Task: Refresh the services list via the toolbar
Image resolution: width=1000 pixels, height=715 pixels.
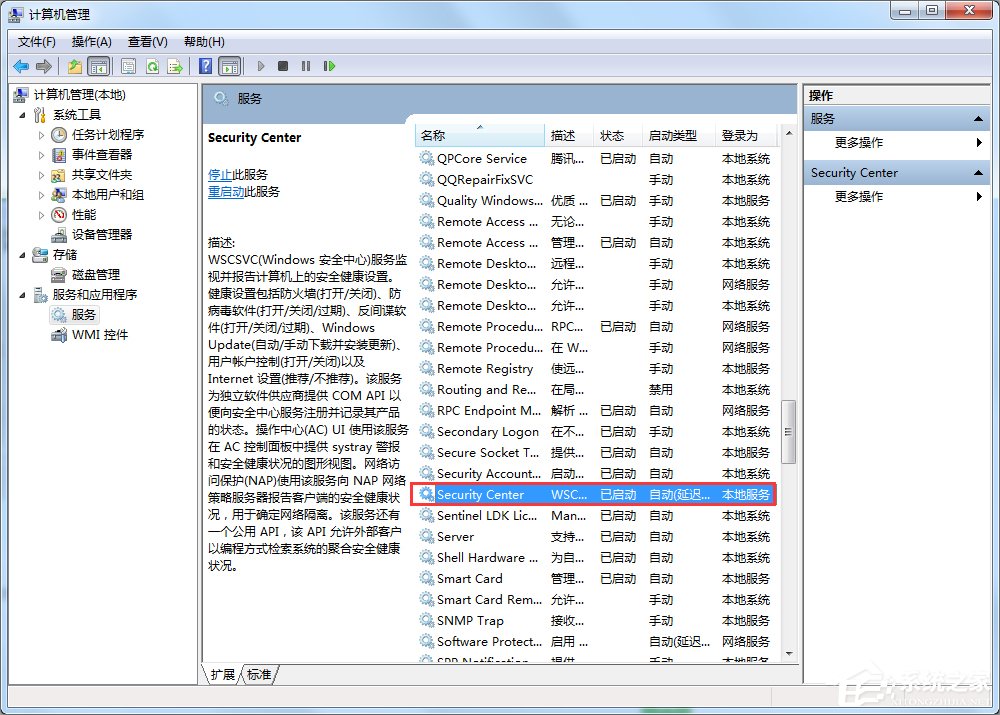Action: coord(152,66)
